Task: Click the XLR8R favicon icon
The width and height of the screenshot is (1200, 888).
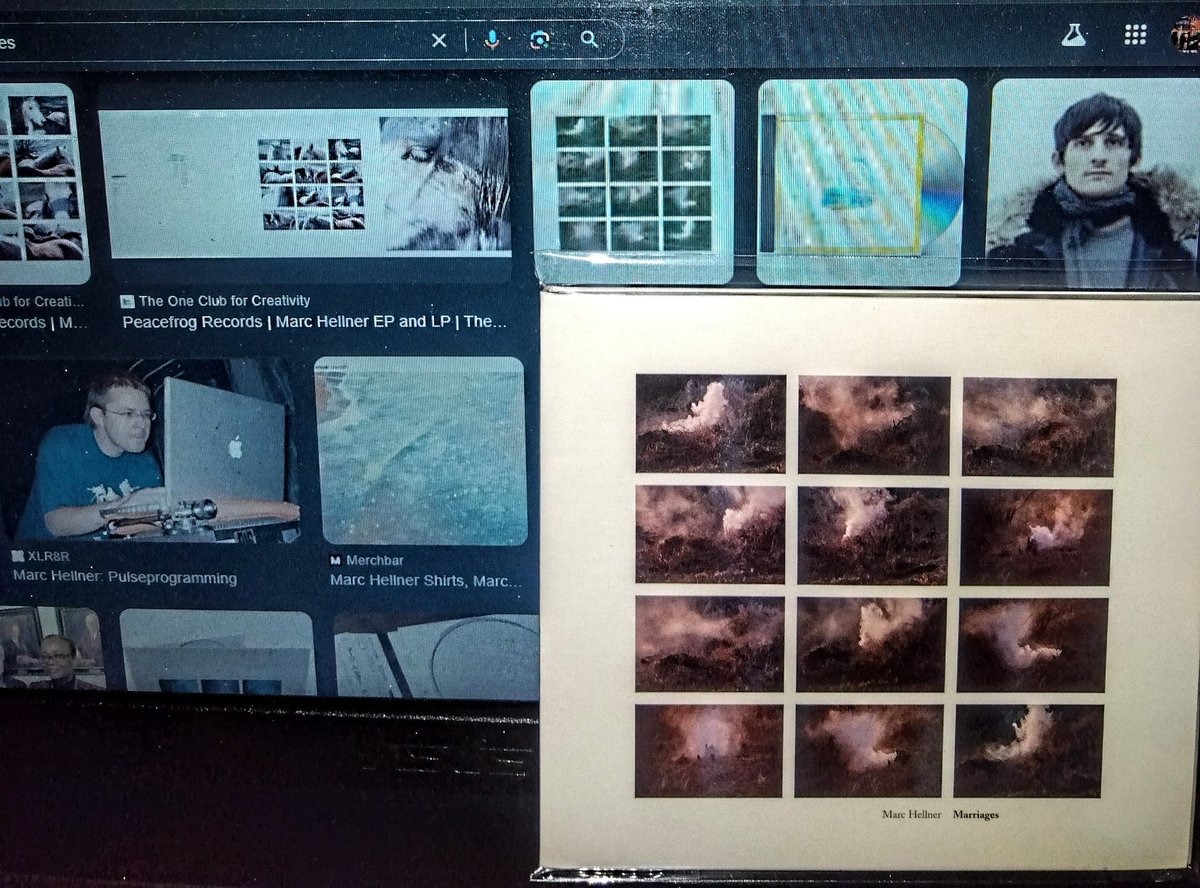Action: 19,558
